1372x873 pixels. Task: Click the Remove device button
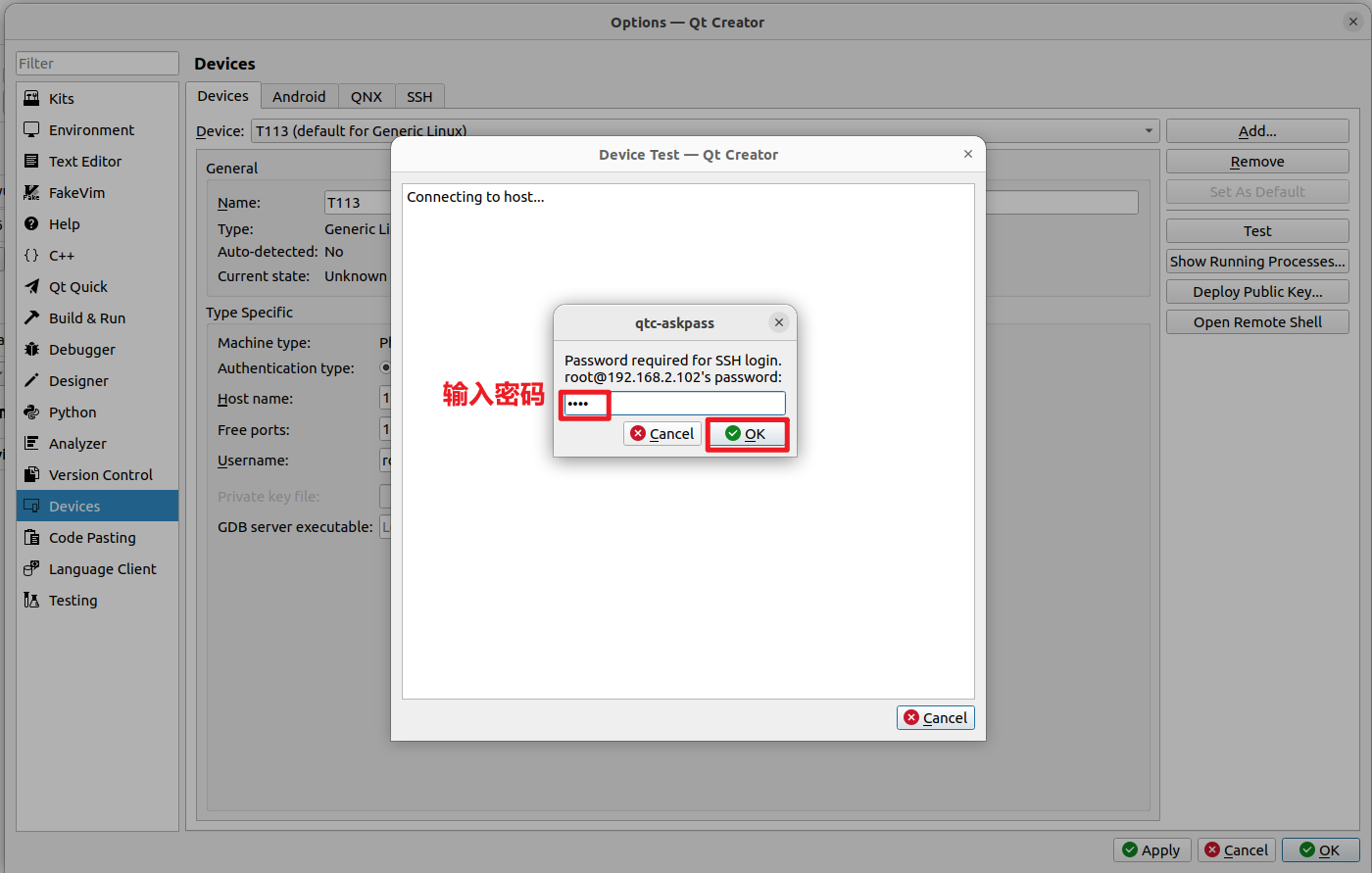[1257, 161]
